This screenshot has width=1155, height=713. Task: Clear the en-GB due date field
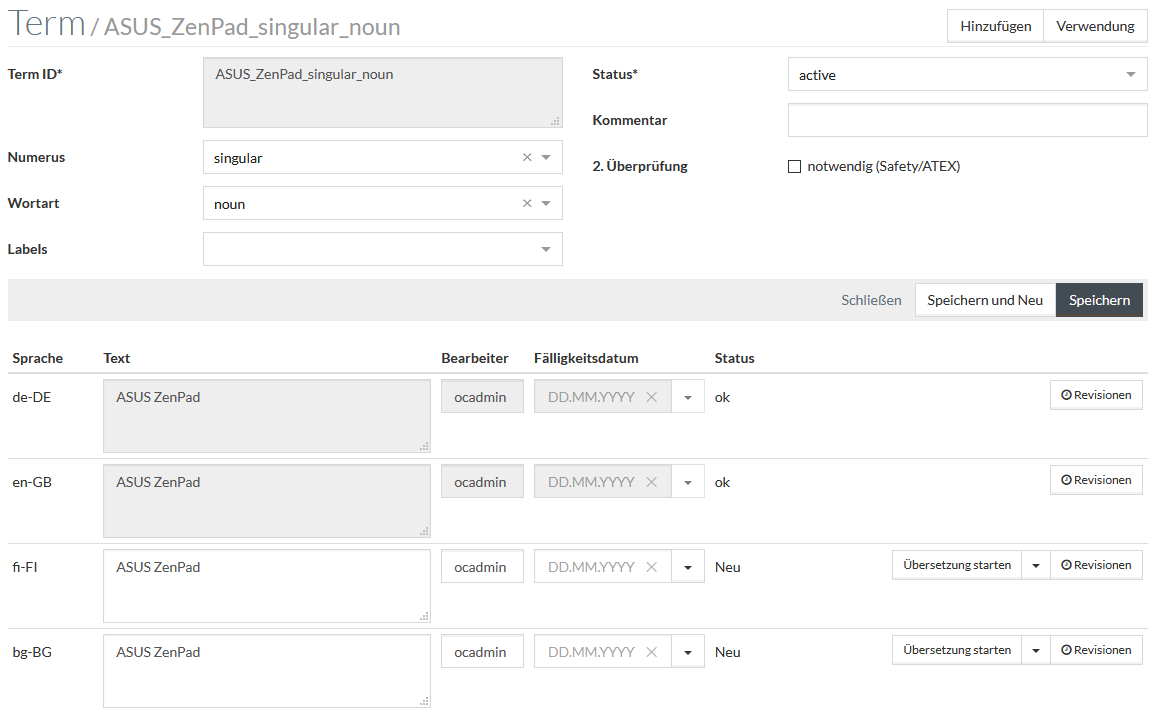(x=651, y=482)
